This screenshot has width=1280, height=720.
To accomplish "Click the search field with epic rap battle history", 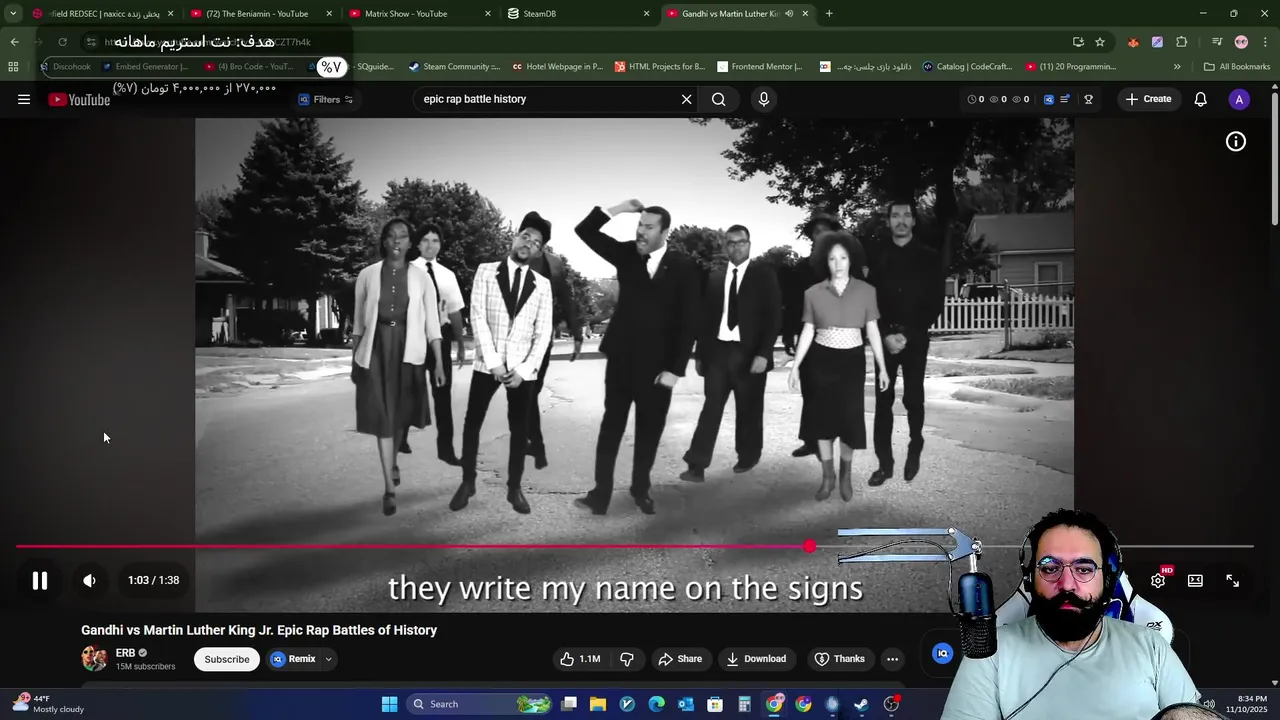I will (545, 99).
